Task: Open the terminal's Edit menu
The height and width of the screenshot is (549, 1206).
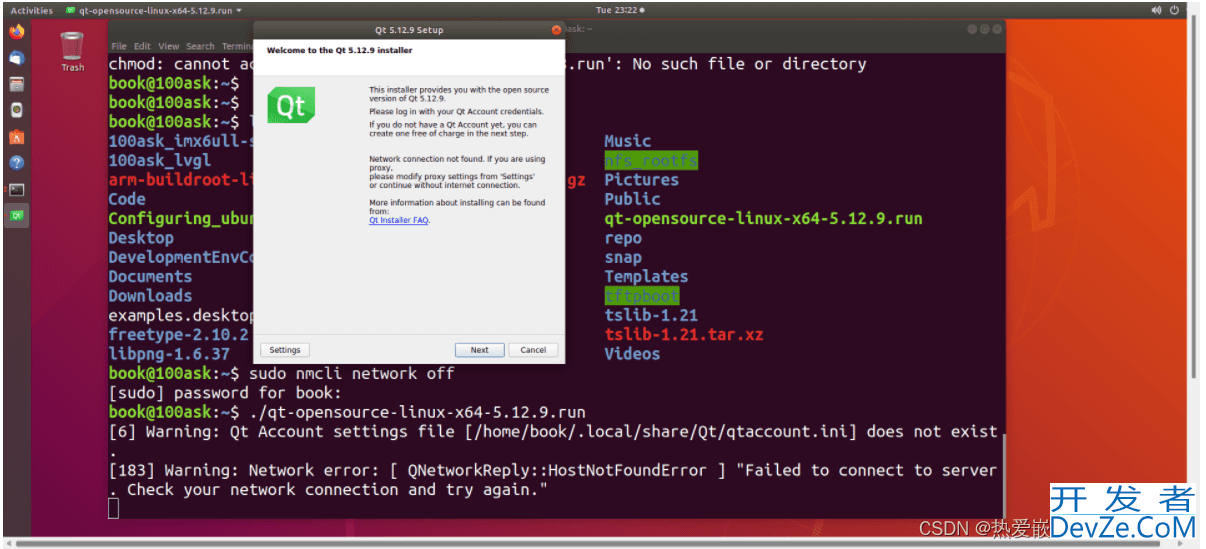Action: tap(143, 46)
